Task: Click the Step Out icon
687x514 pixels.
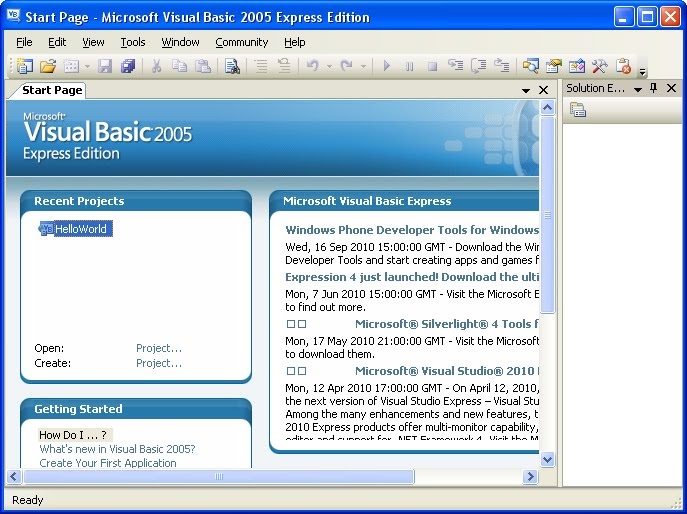Action: (502, 66)
